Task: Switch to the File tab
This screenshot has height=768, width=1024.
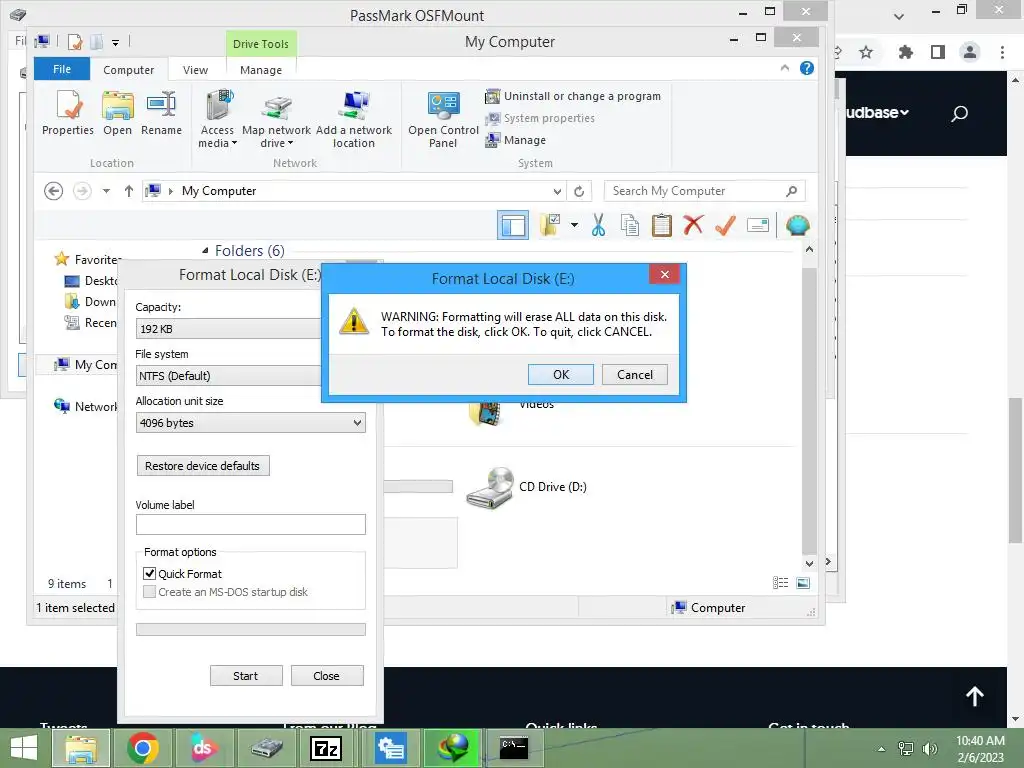Action: point(62,69)
